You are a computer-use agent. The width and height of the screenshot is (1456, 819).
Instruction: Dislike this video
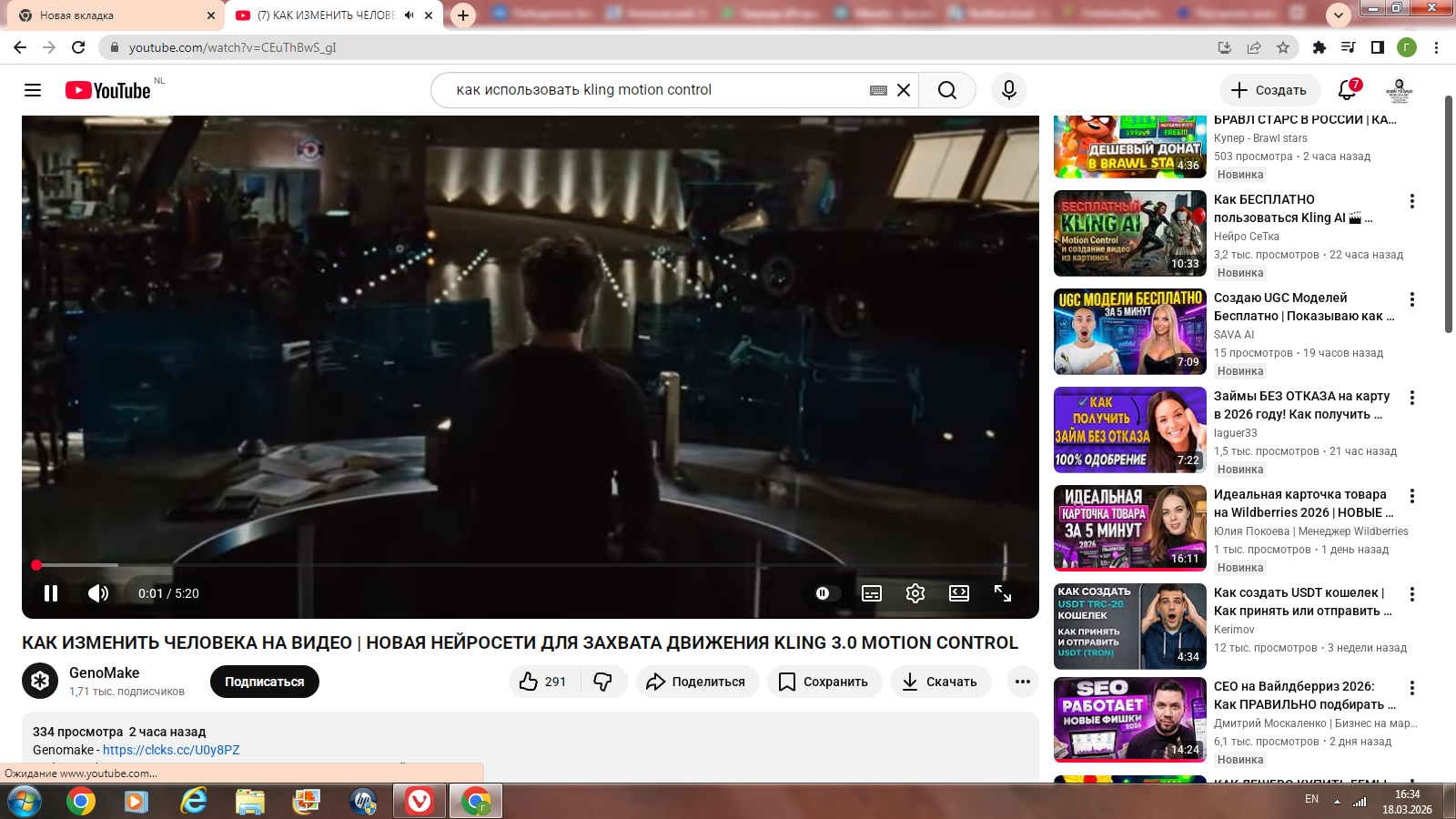pyautogui.click(x=603, y=682)
